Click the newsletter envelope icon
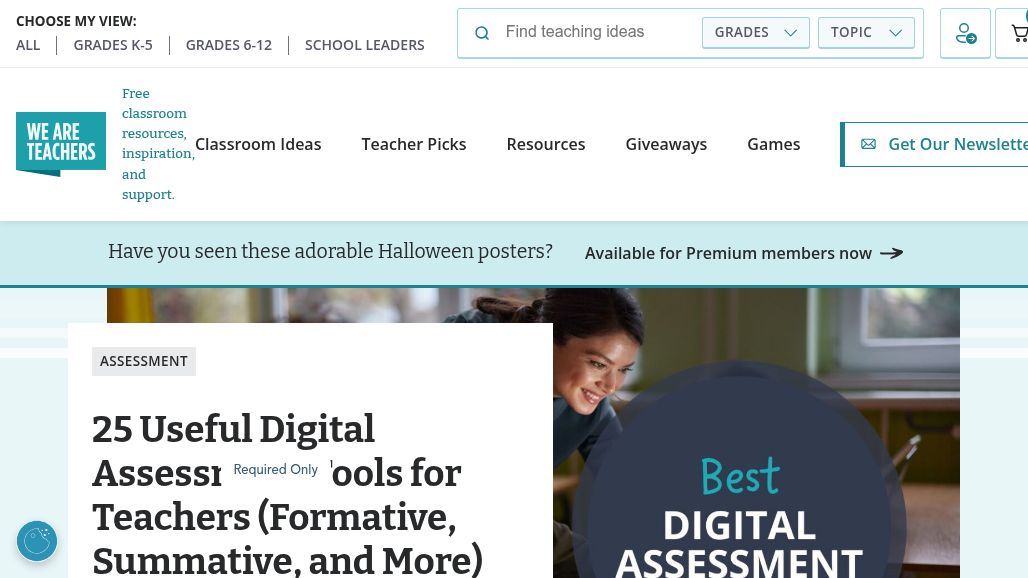The width and height of the screenshot is (1028, 578). tap(868, 144)
